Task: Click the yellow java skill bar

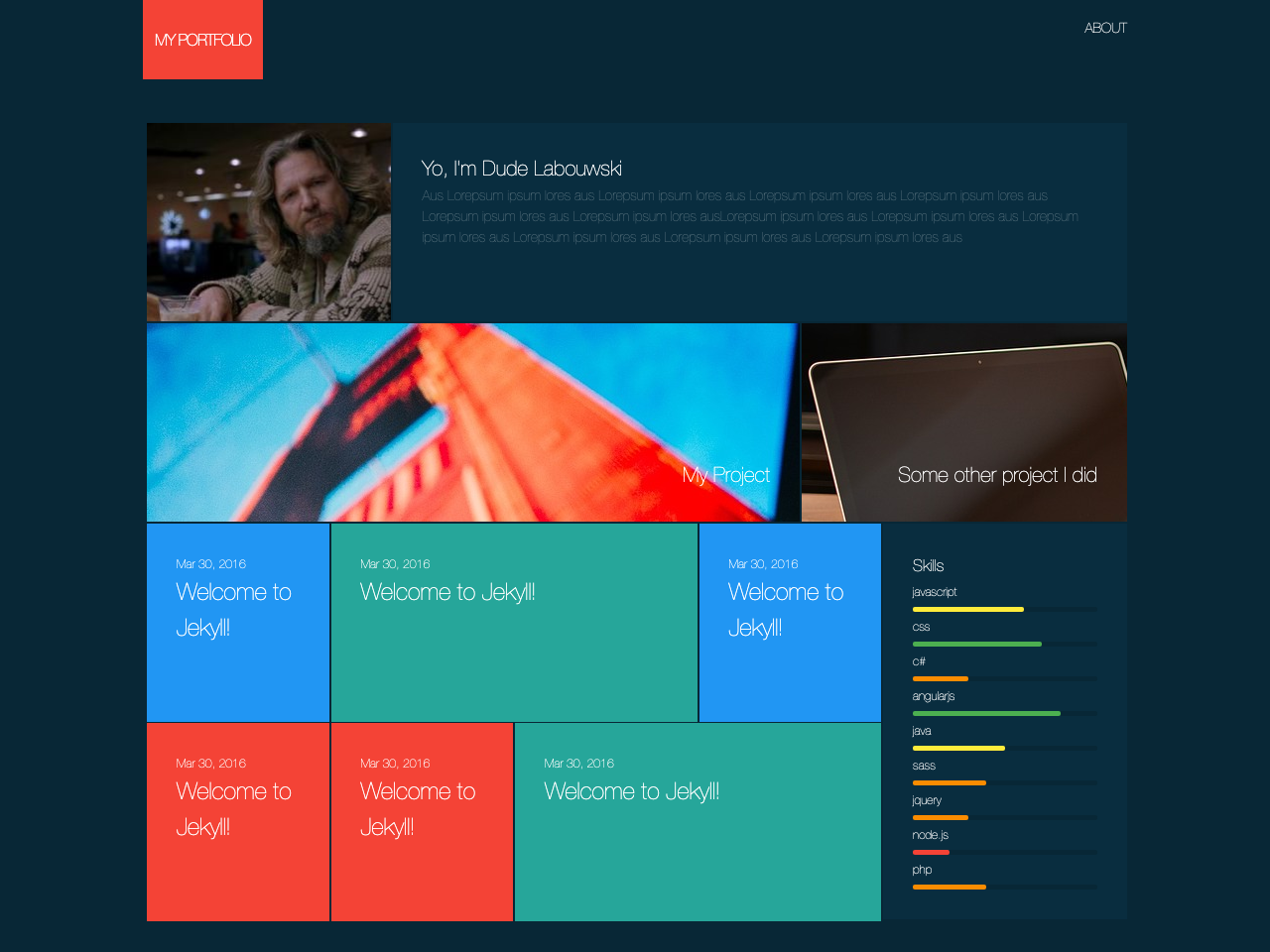Action: (x=958, y=748)
